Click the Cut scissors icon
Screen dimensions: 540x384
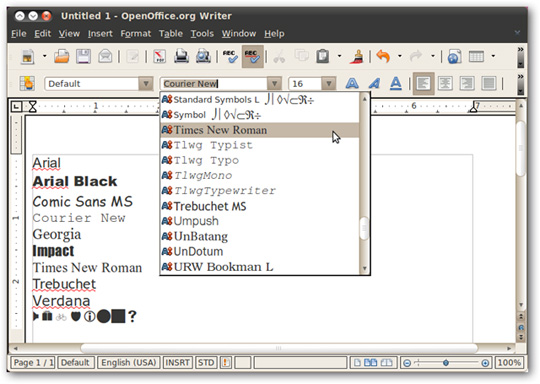(279, 56)
